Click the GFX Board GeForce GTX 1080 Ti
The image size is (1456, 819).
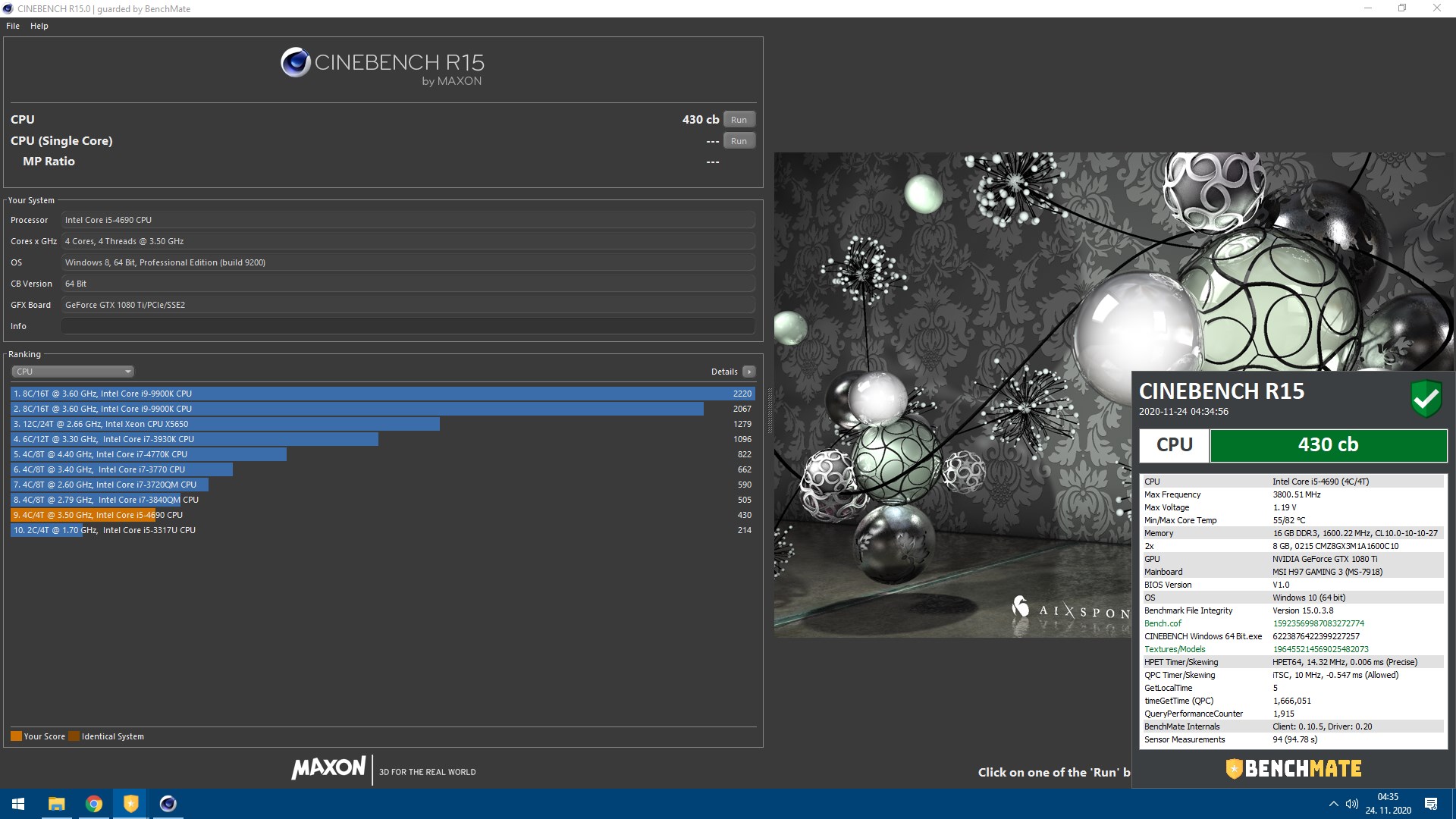click(408, 305)
